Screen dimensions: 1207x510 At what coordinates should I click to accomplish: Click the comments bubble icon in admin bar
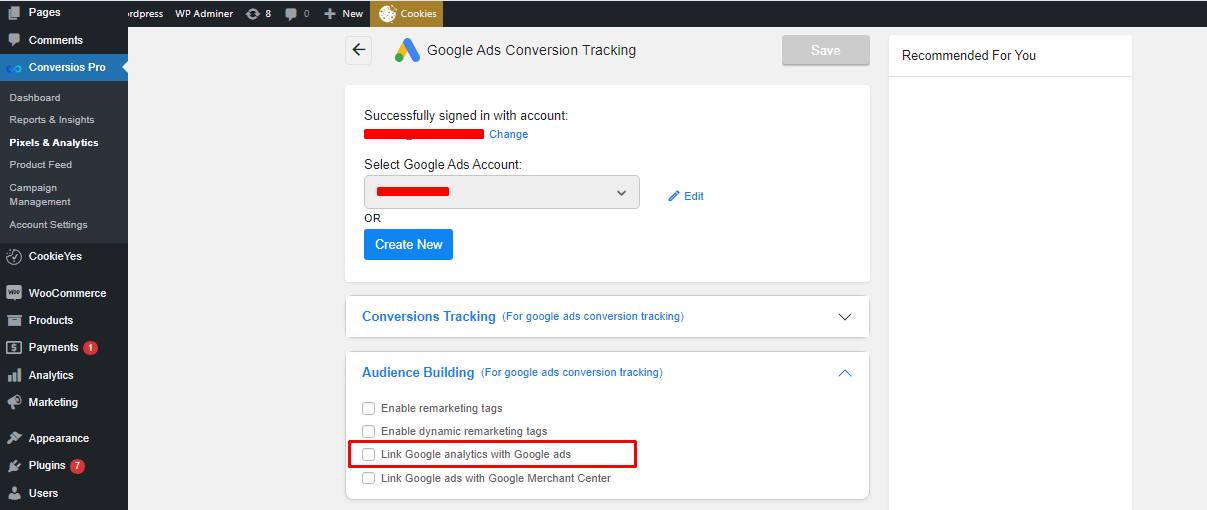pos(291,14)
